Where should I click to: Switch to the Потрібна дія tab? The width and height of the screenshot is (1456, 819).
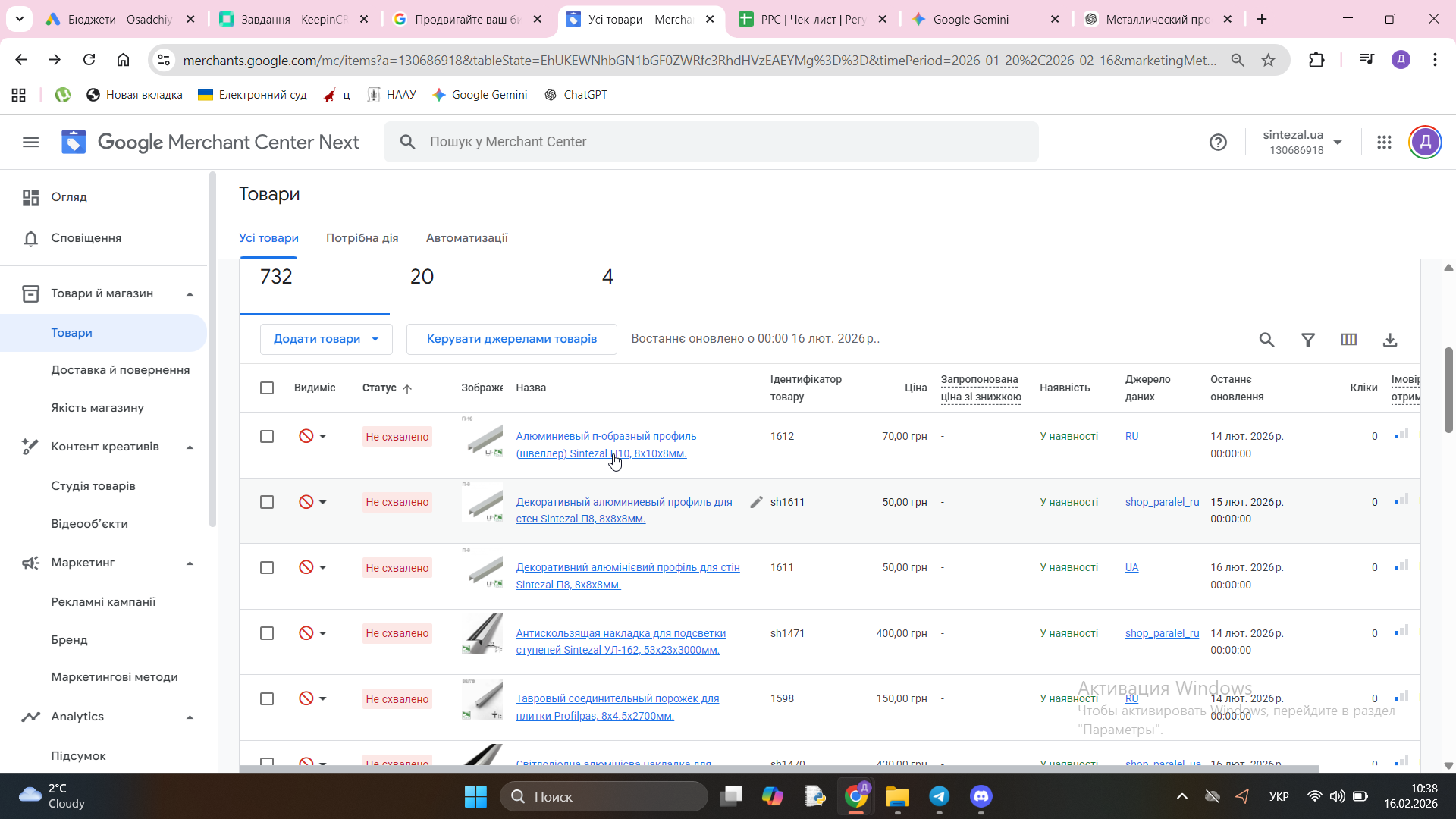(362, 238)
